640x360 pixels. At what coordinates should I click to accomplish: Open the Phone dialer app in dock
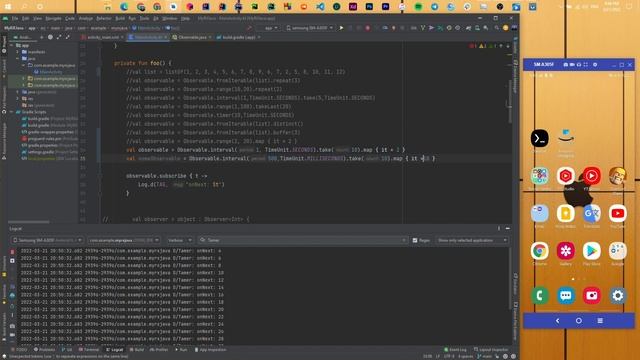[x=539, y=296]
